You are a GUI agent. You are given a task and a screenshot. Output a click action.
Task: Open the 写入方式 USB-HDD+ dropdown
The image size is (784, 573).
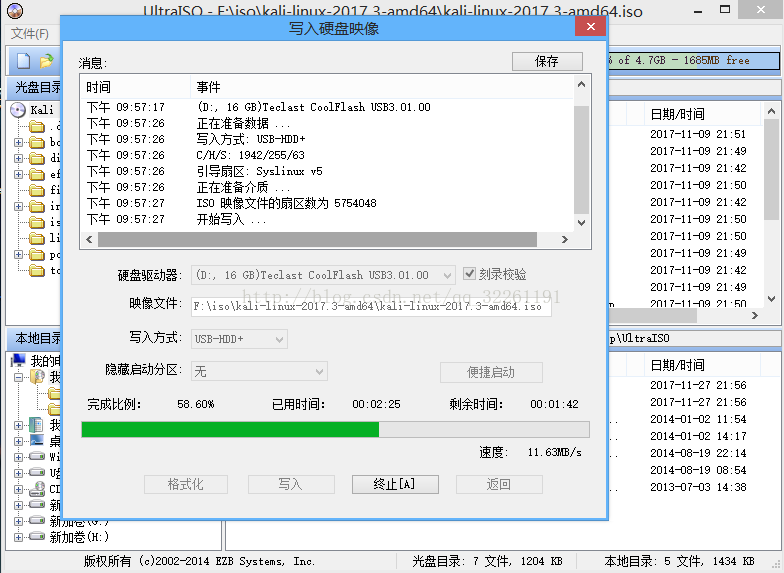(280, 339)
